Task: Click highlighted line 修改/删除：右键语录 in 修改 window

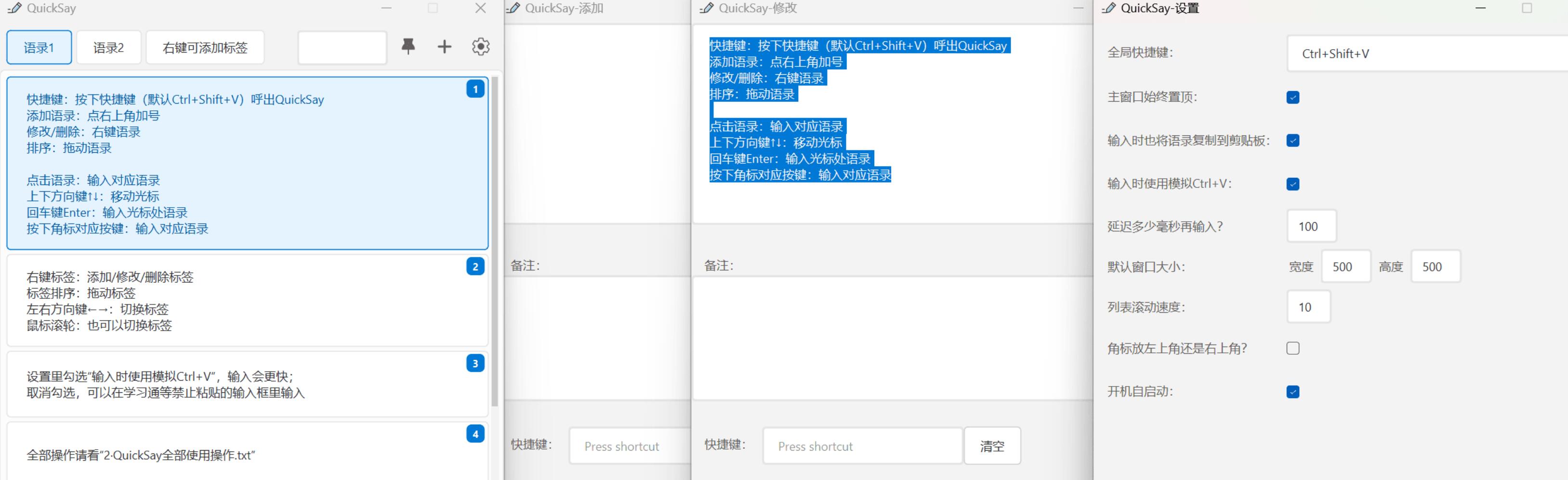Action: pos(766,78)
